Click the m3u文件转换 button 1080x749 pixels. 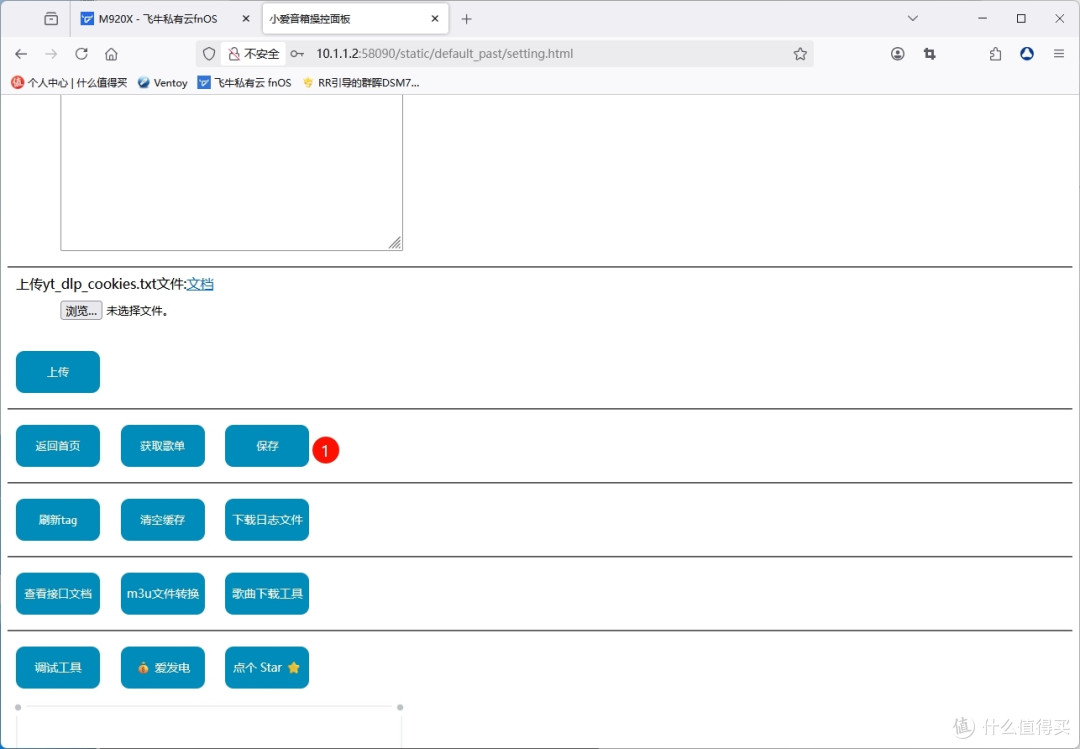(163, 593)
